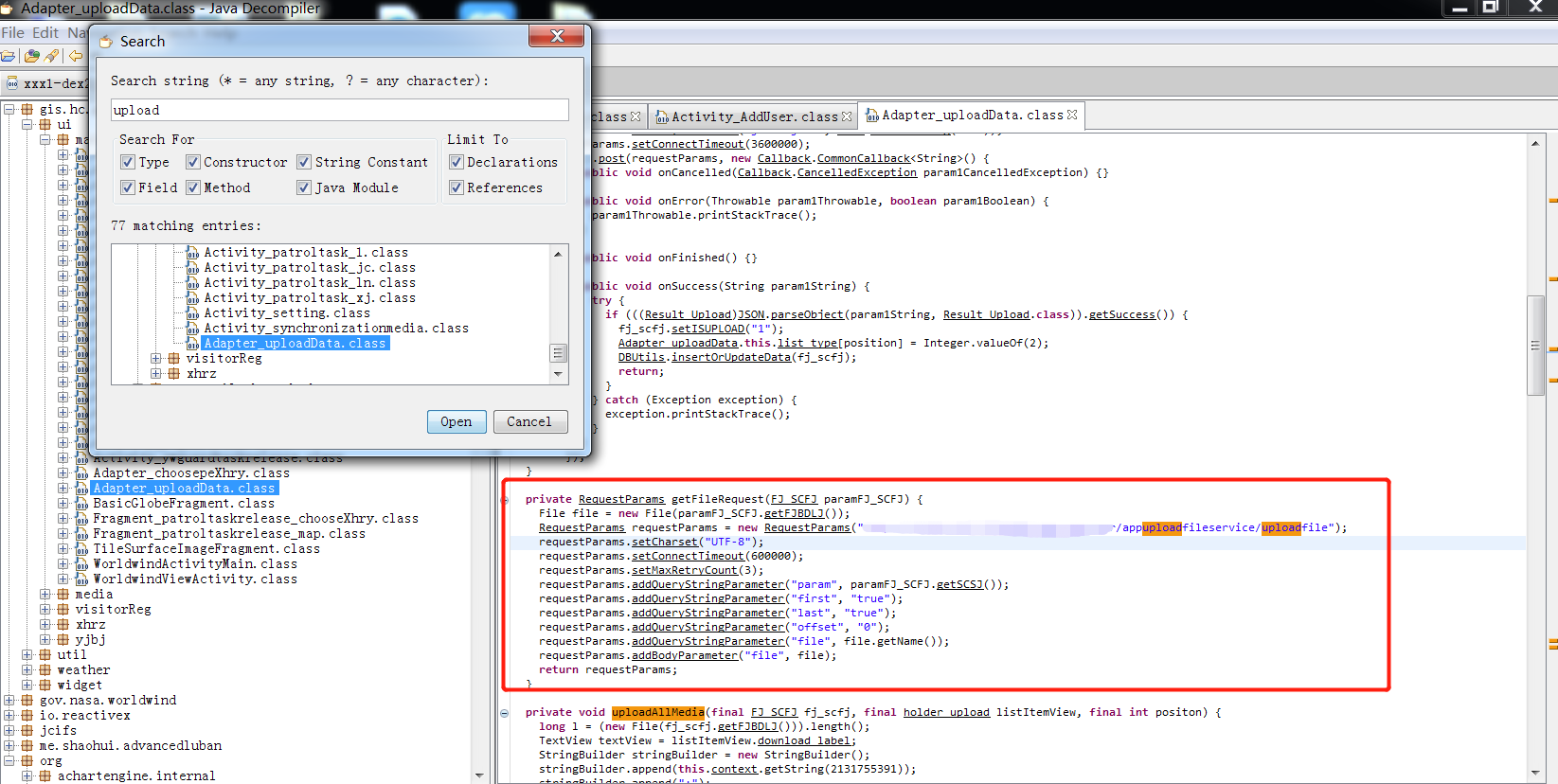Screen dimensions: 1558x784
Task: Click class icon of Activity_patroltask_xj.class result
Action: [192, 298]
